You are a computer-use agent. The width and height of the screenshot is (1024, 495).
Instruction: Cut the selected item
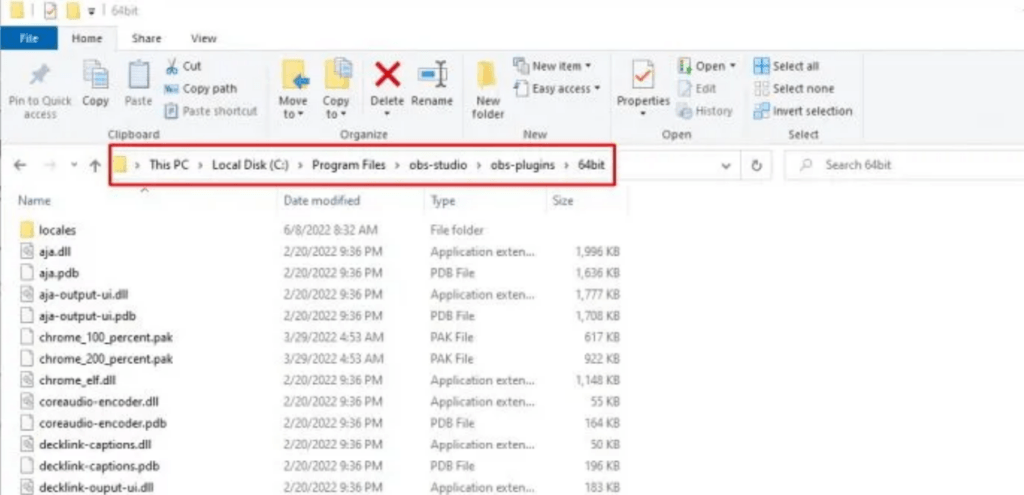184,66
